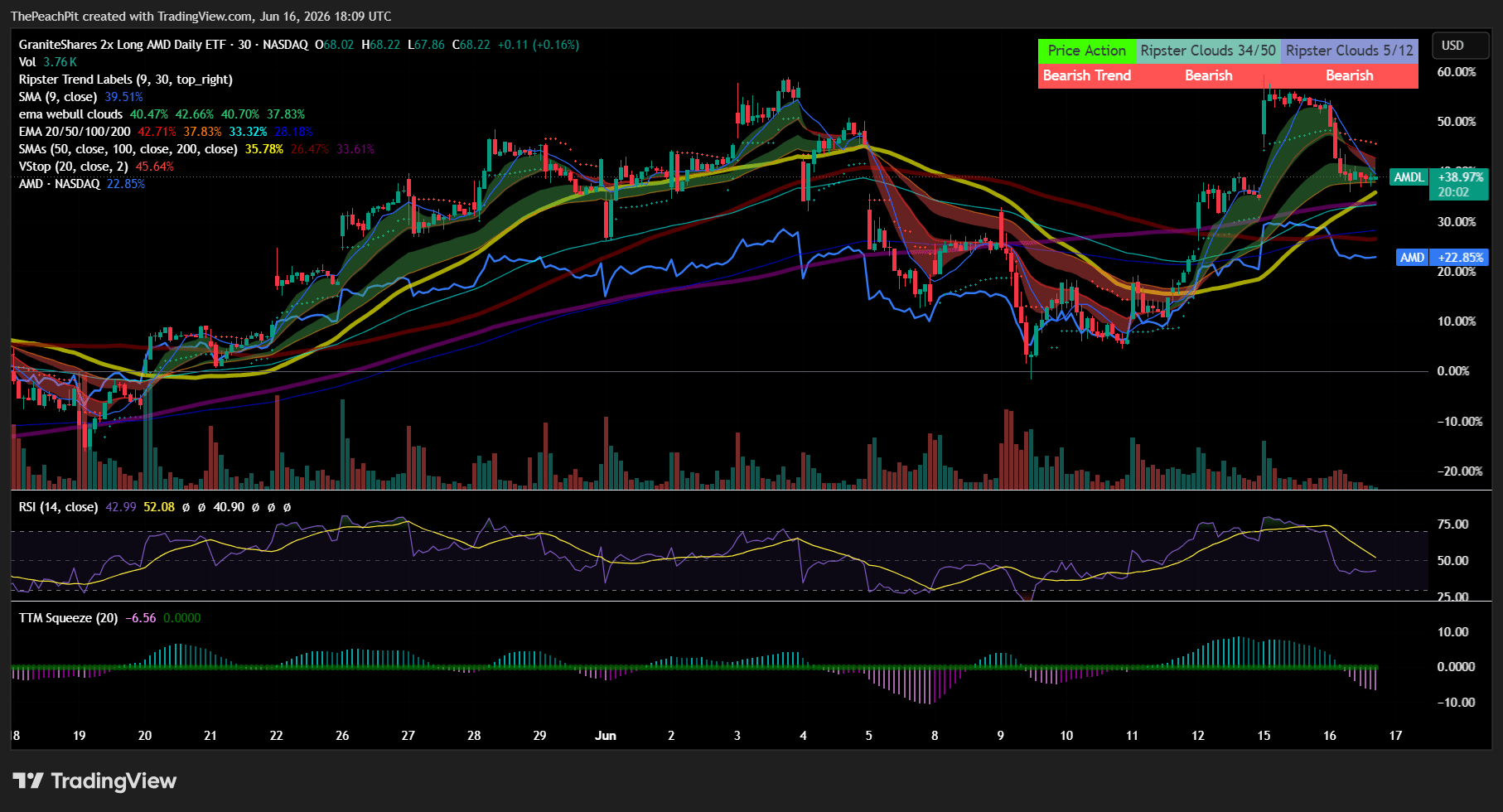Click the yellow RSI value 52.08
1503x812 pixels.
(159, 507)
